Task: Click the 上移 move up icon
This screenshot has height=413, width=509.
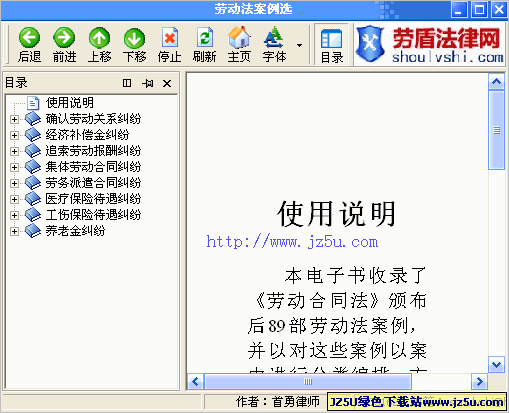Action: click(x=99, y=38)
